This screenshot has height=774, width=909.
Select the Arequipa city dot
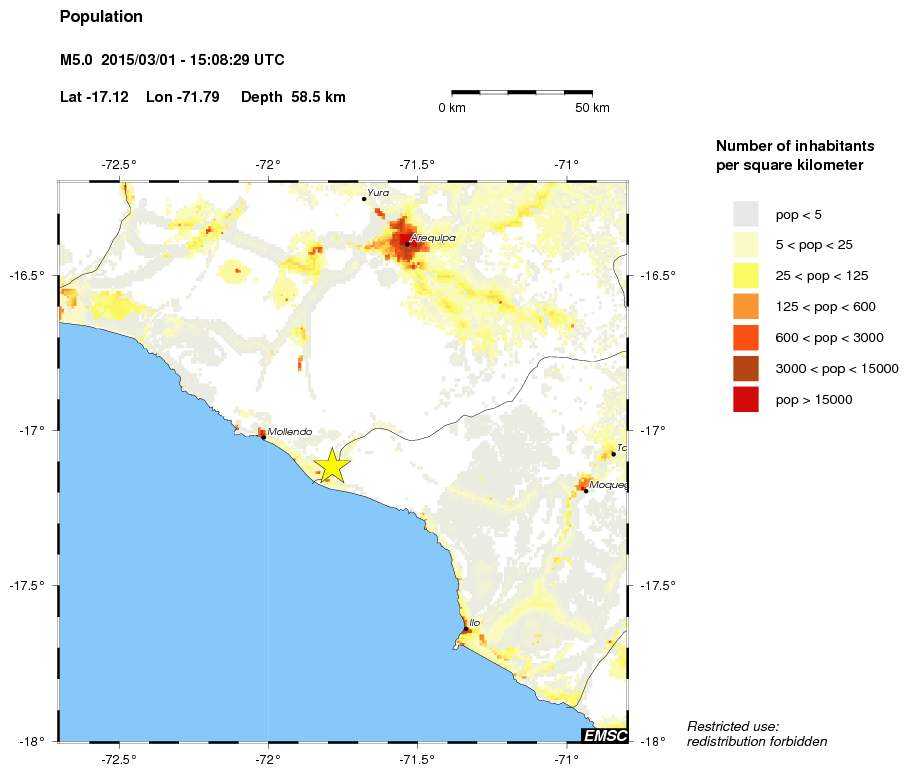click(407, 244)
